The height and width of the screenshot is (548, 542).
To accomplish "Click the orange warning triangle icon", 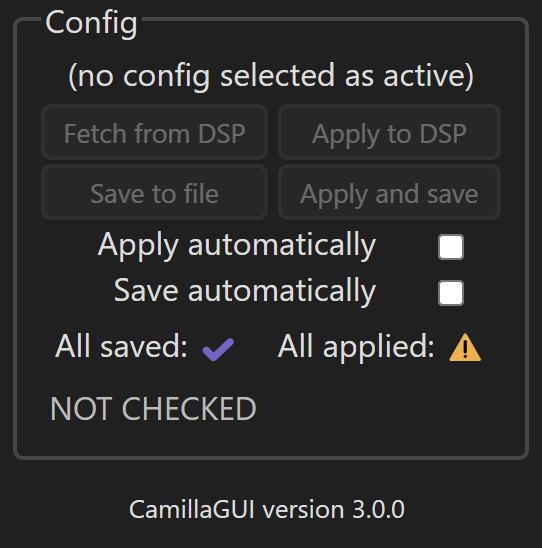I will point(465,347).
